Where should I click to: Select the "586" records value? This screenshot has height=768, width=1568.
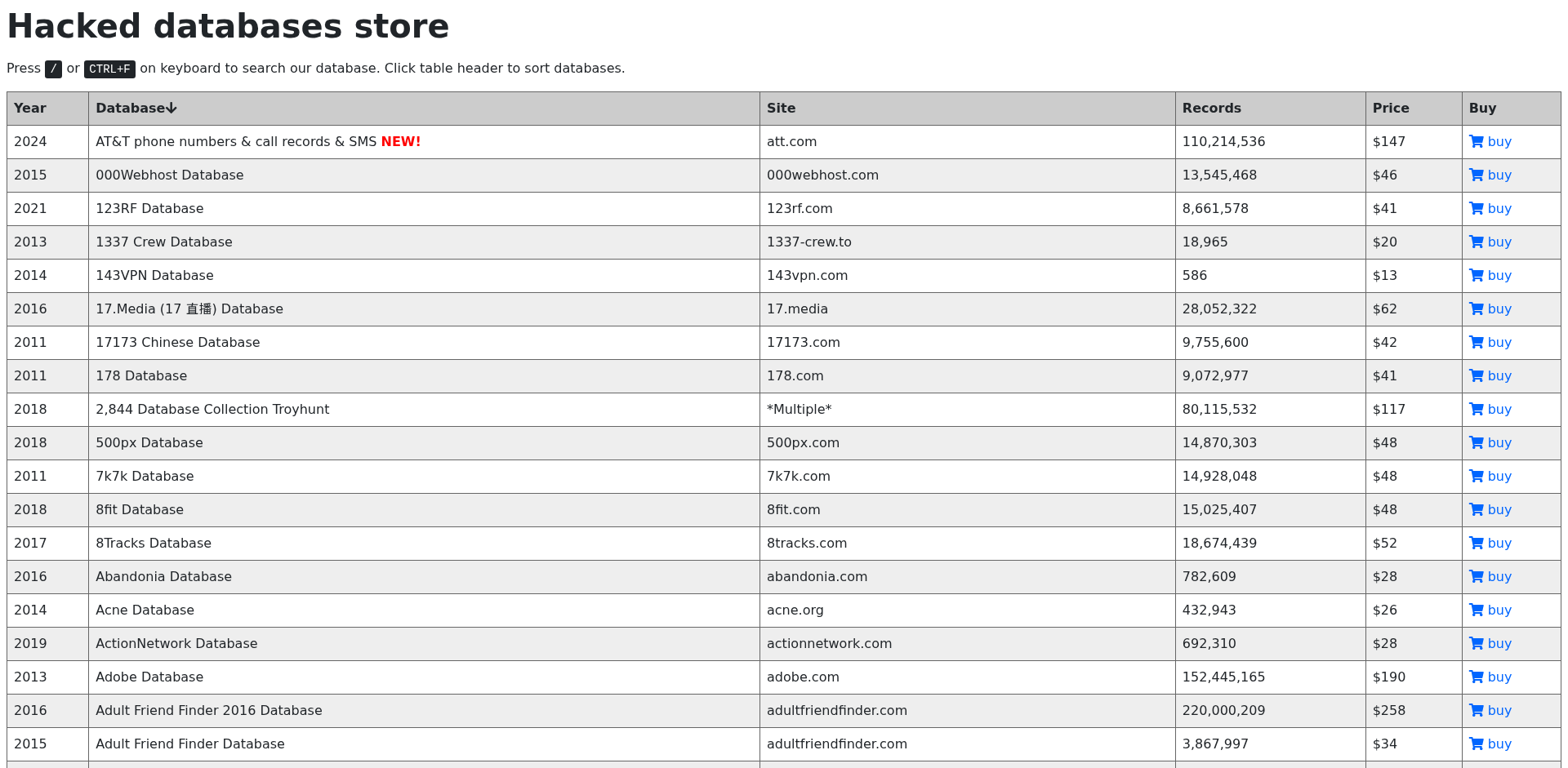[x=1194, y=276]
